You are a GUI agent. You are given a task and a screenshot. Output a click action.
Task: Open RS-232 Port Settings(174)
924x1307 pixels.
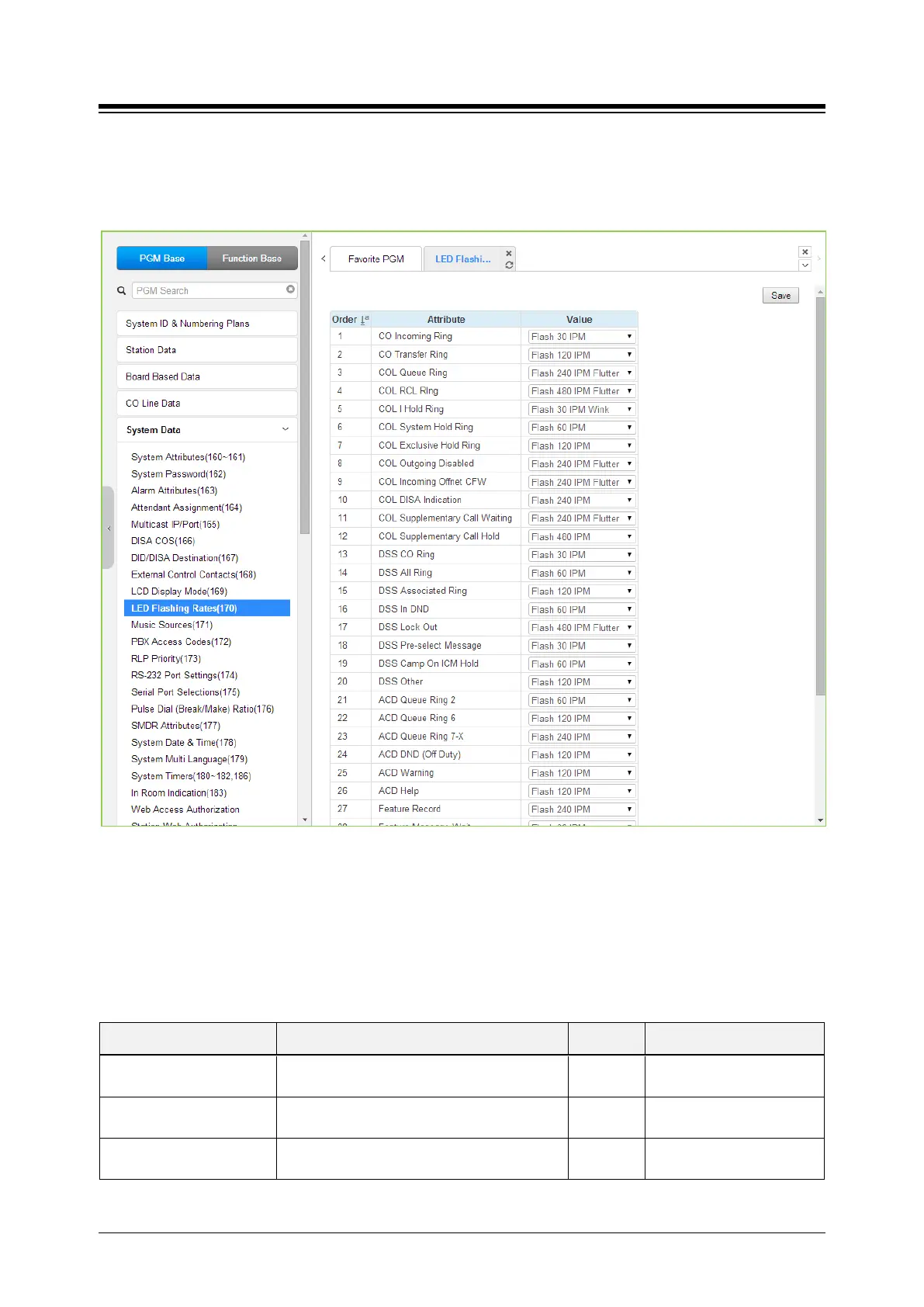(x=184, y=675)
